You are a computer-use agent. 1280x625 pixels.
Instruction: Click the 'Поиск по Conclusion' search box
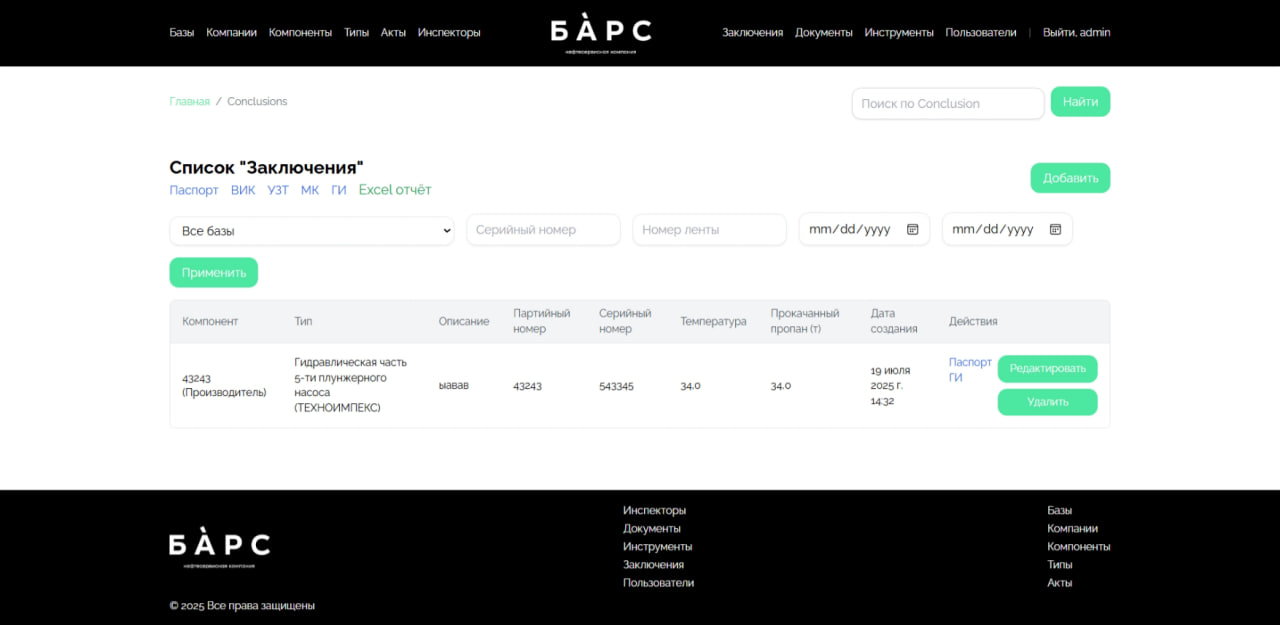coord(947,103)
